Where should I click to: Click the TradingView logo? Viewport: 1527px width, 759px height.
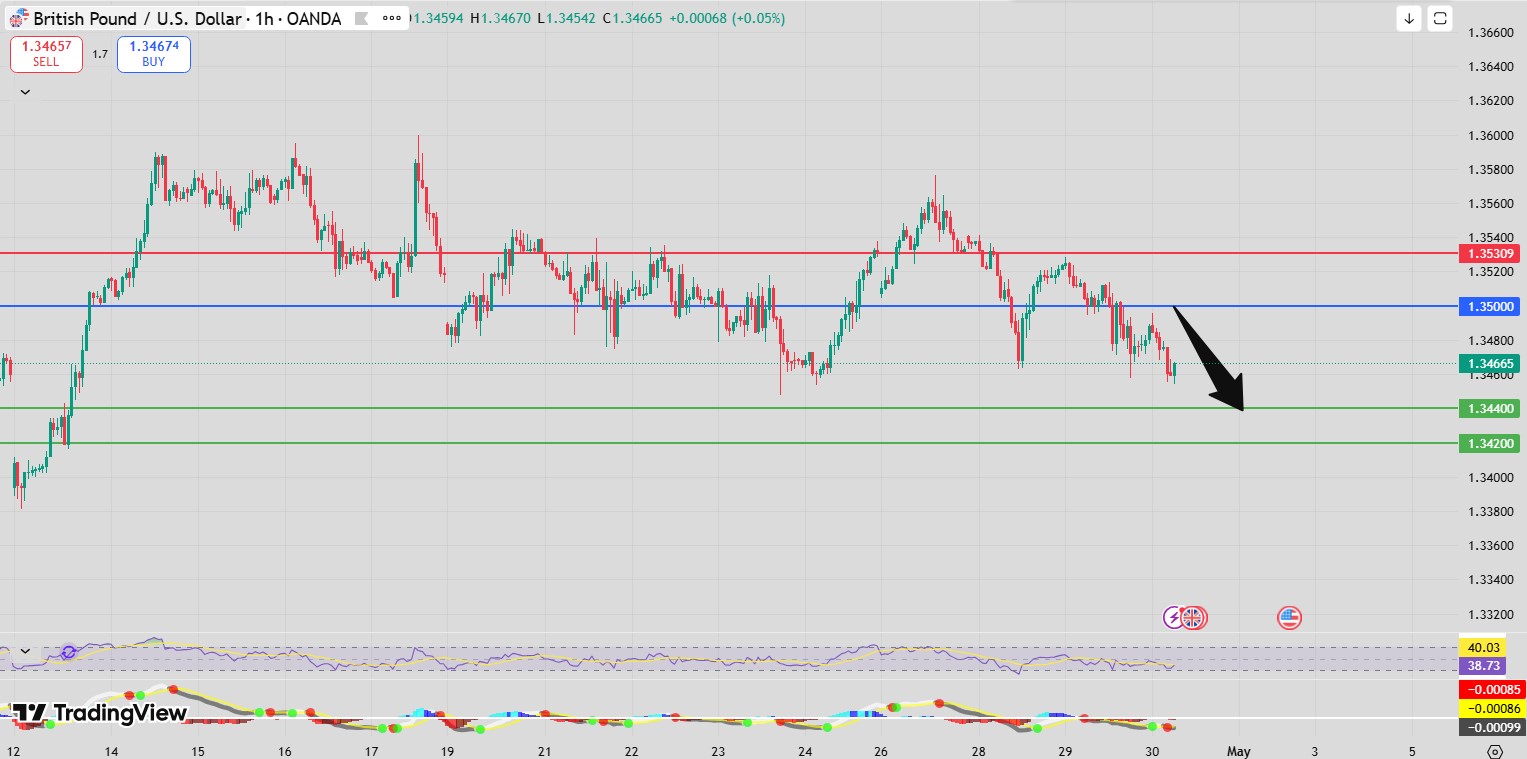click(100, 713)
